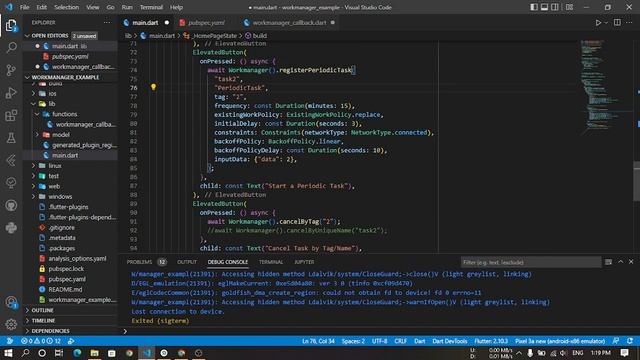640x360 pixels.
Task: Split the editor to the right
Action: coord(617,22)
